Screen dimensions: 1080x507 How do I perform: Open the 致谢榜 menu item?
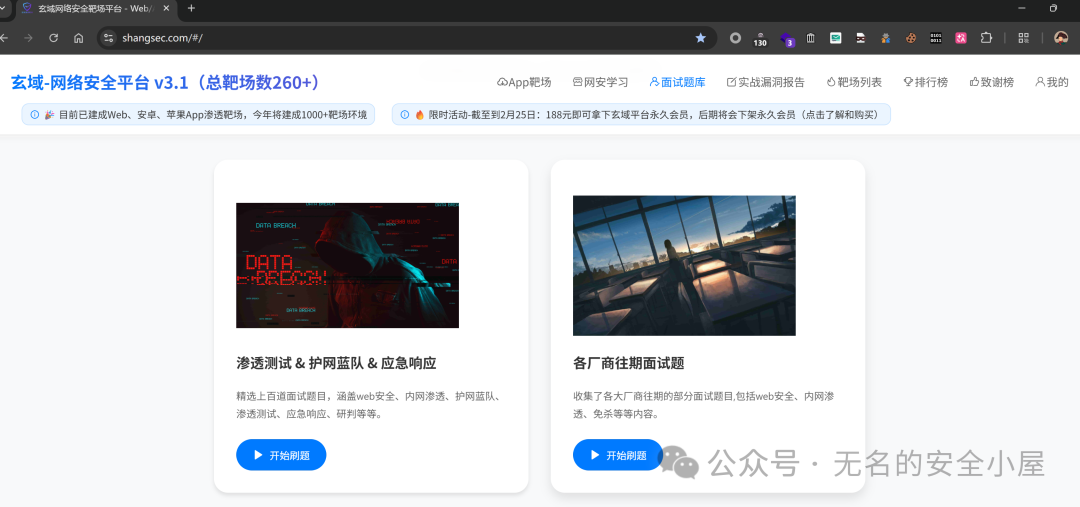[992, 82]
